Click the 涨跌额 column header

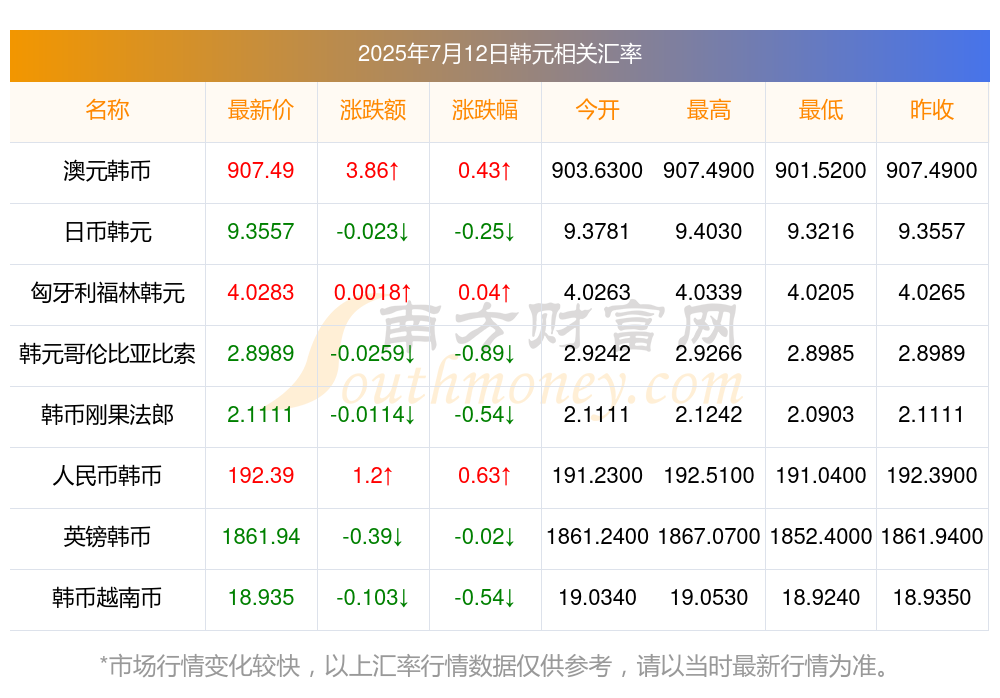(373, 110)
